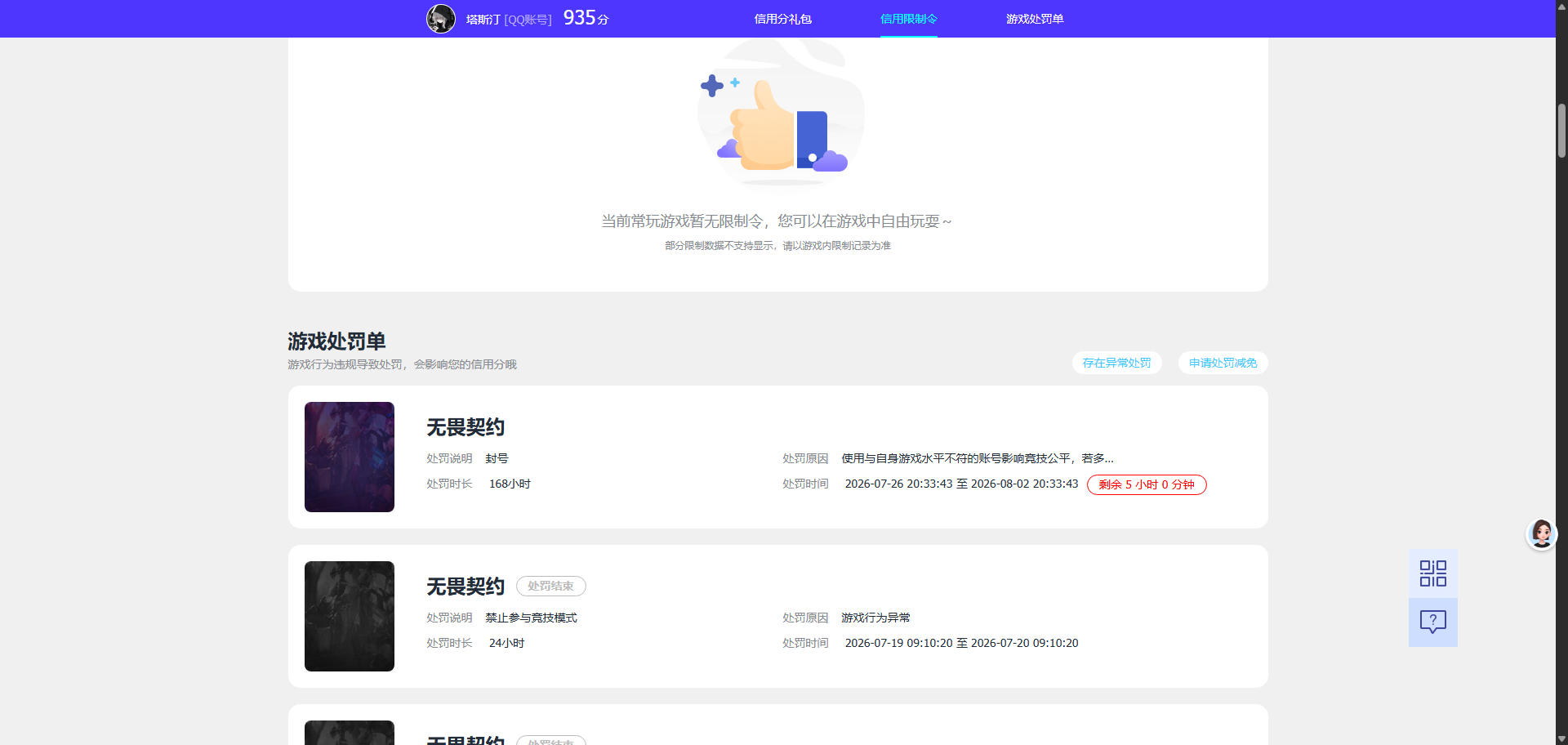
Task: Click the username 塔斯汀 [QQ账号]
Action: 509,19
